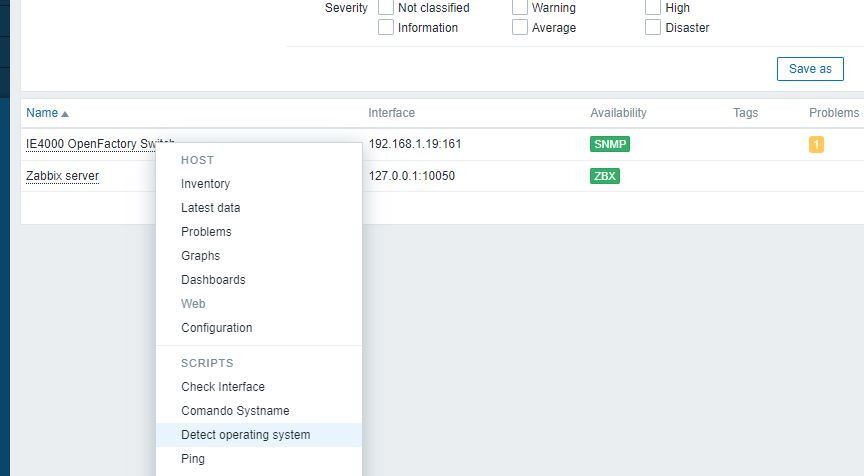Tick the Warning severity checkbox

point(520,8)
